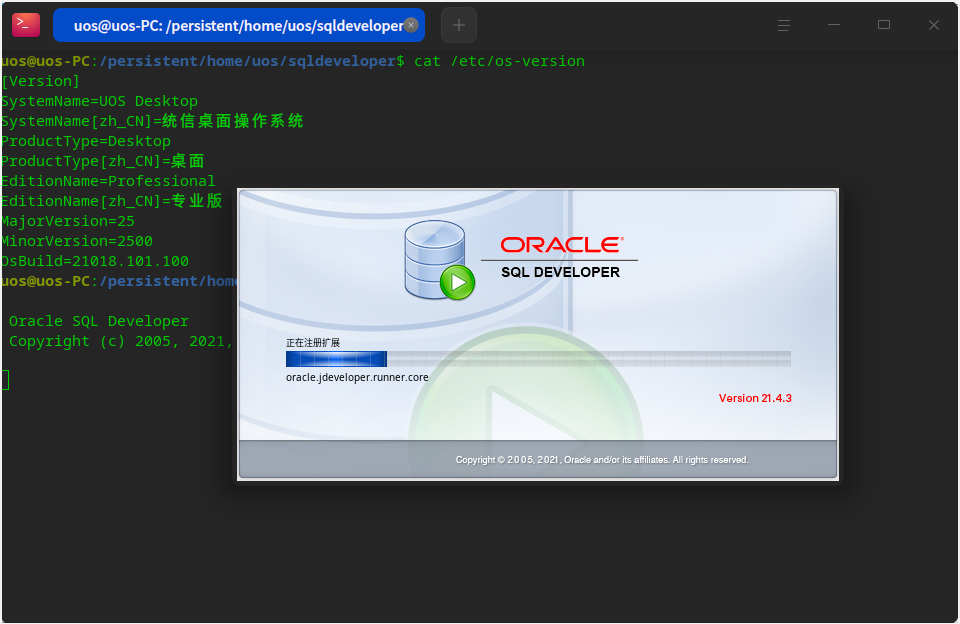
Task: Open the terminal hamburger menu
Action: 784,25
